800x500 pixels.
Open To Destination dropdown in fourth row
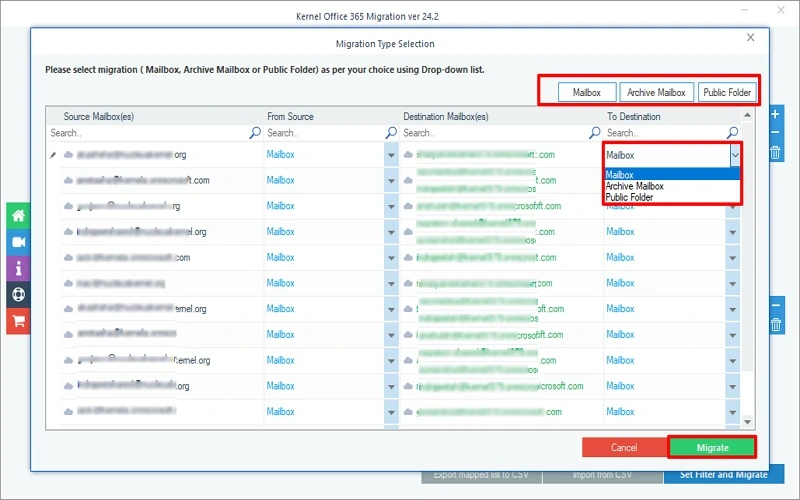click(x=733, y=232)
